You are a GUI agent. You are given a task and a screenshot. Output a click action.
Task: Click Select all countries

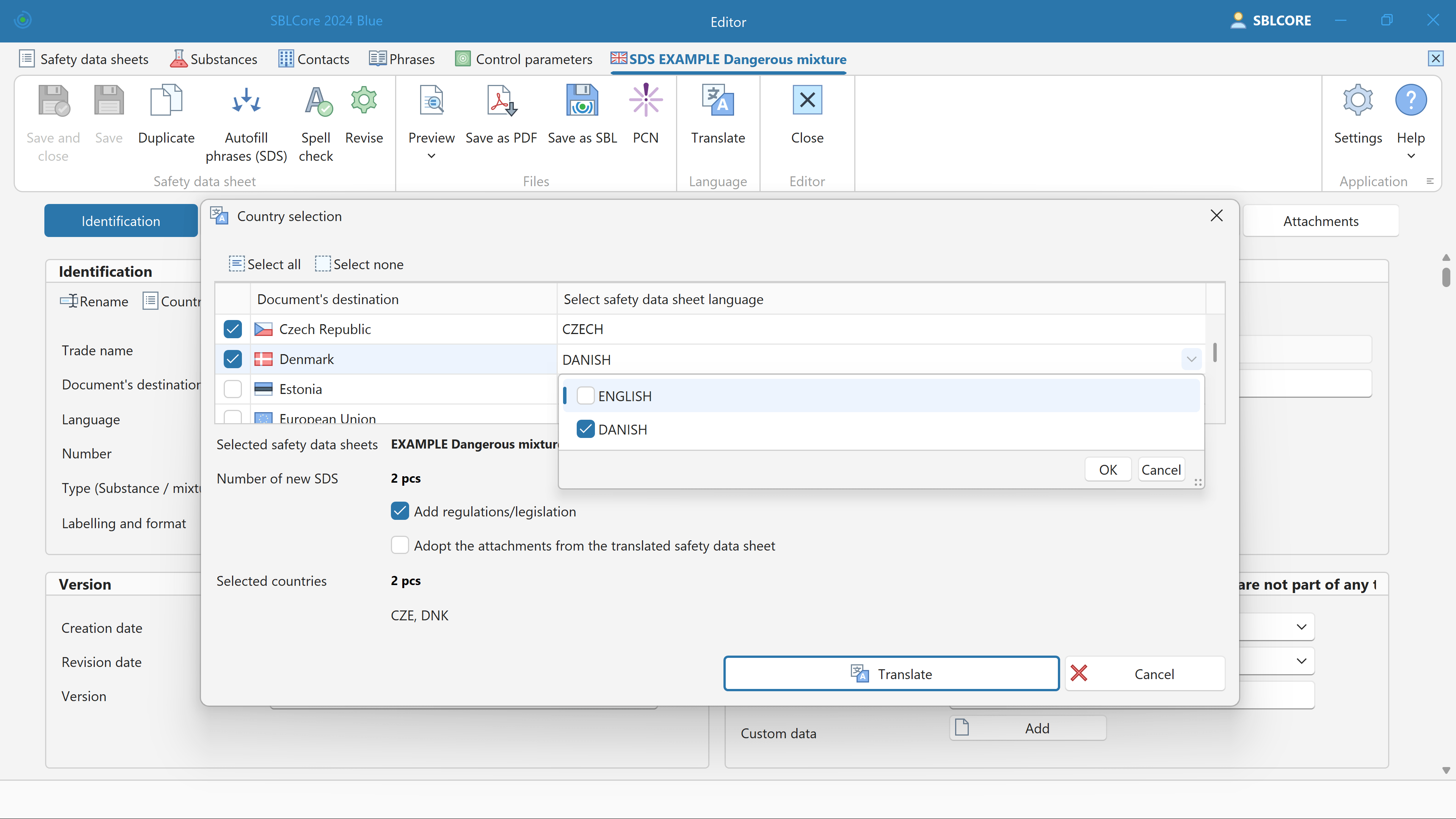265,265
